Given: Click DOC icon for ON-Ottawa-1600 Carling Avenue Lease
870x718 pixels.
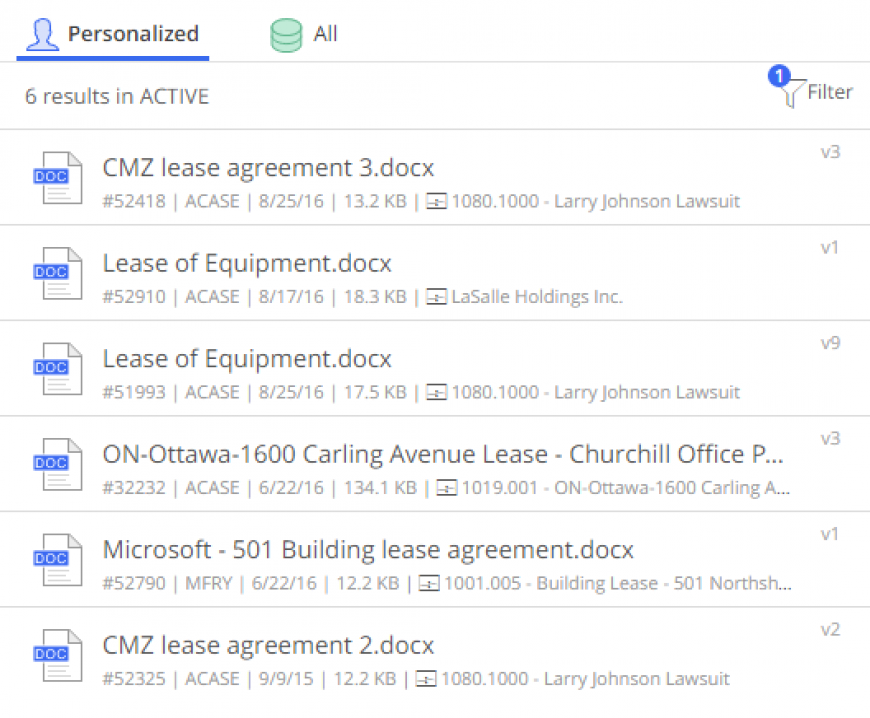Looking at the screenshot, I should [57, 464].
